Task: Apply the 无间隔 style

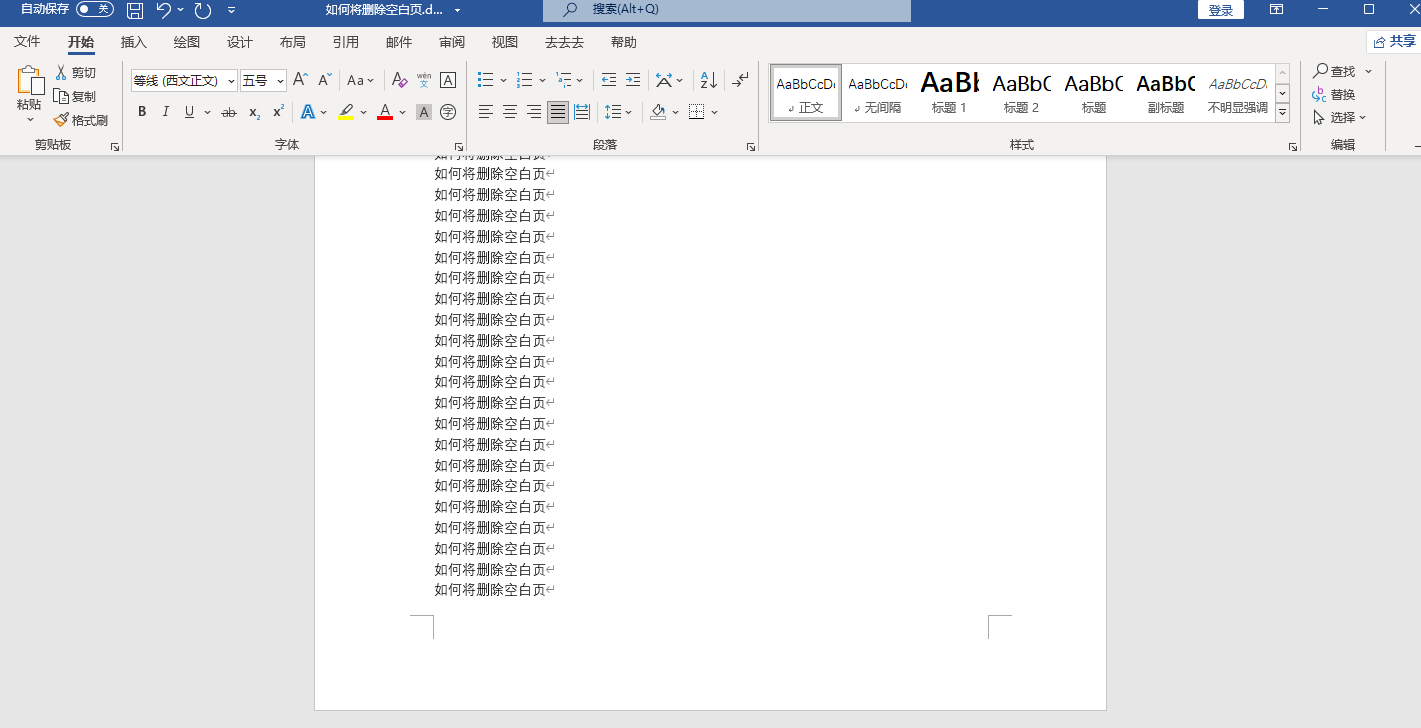Action: (877, 92)
